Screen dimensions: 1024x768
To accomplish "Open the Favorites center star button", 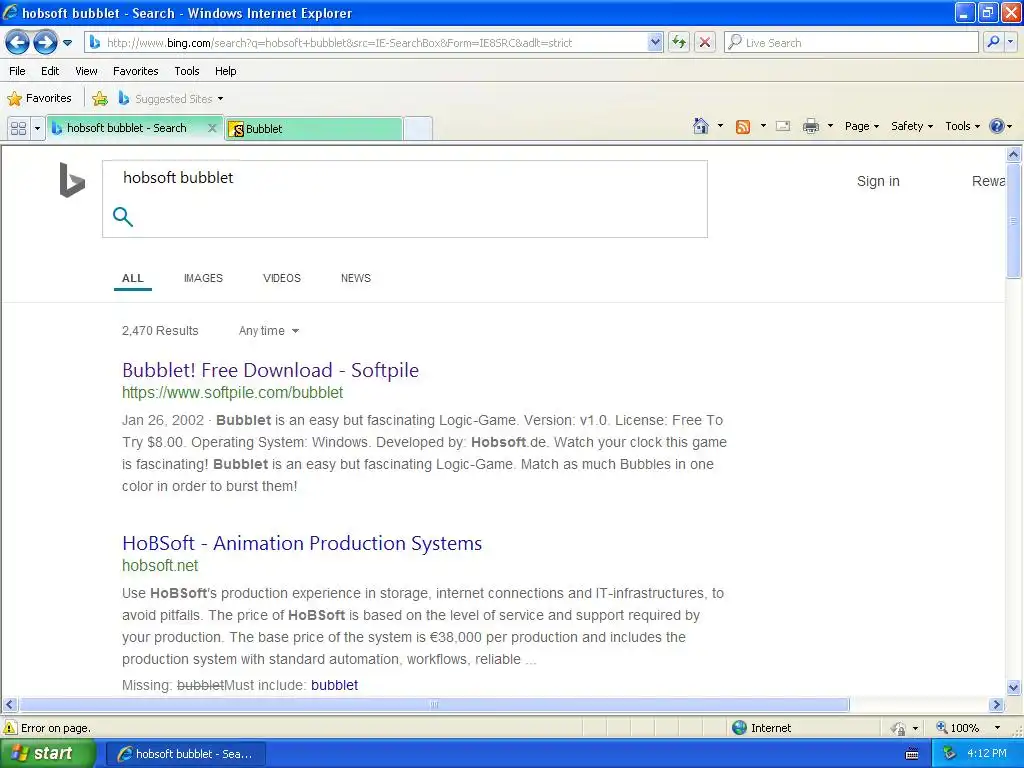I will coord(39,99).
